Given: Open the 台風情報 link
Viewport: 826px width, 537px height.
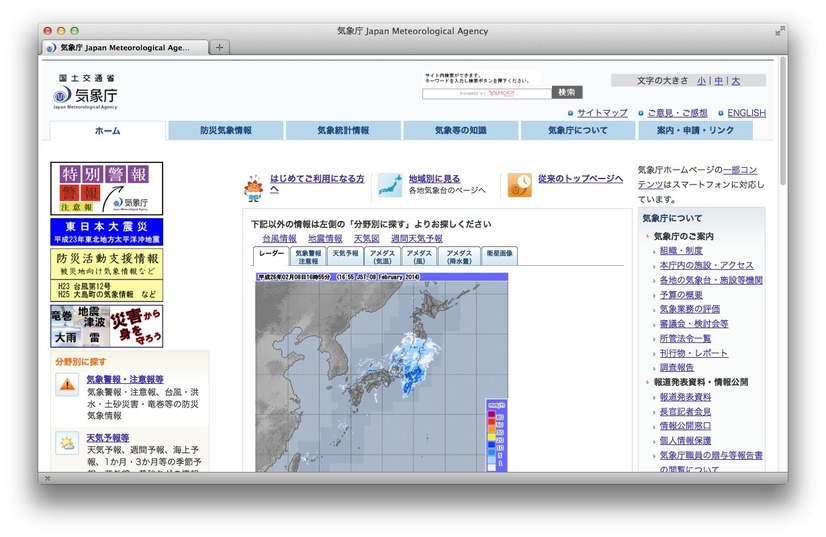Looking at the screenshot, I should 280,239.
